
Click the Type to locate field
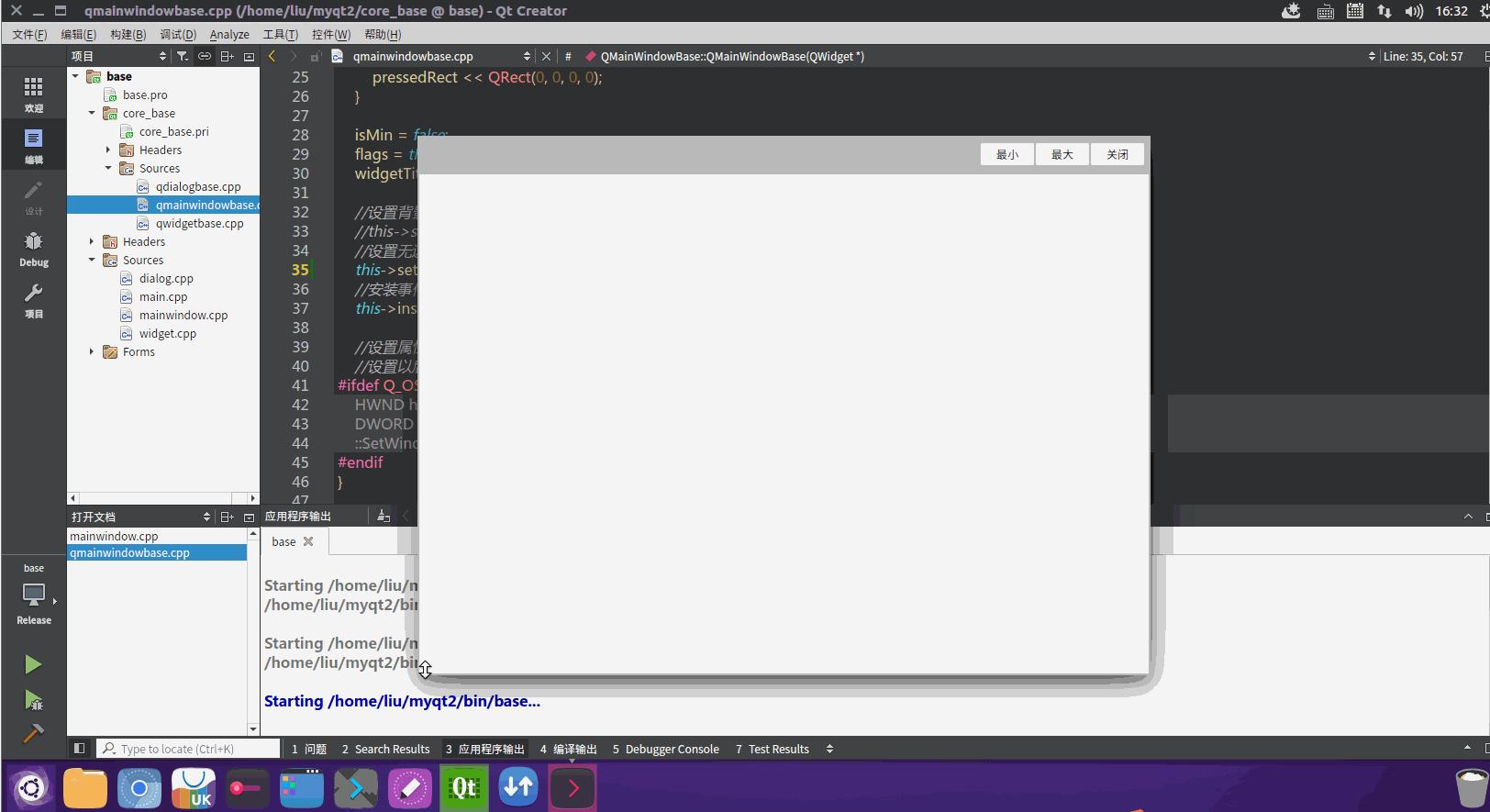[189, 749]
